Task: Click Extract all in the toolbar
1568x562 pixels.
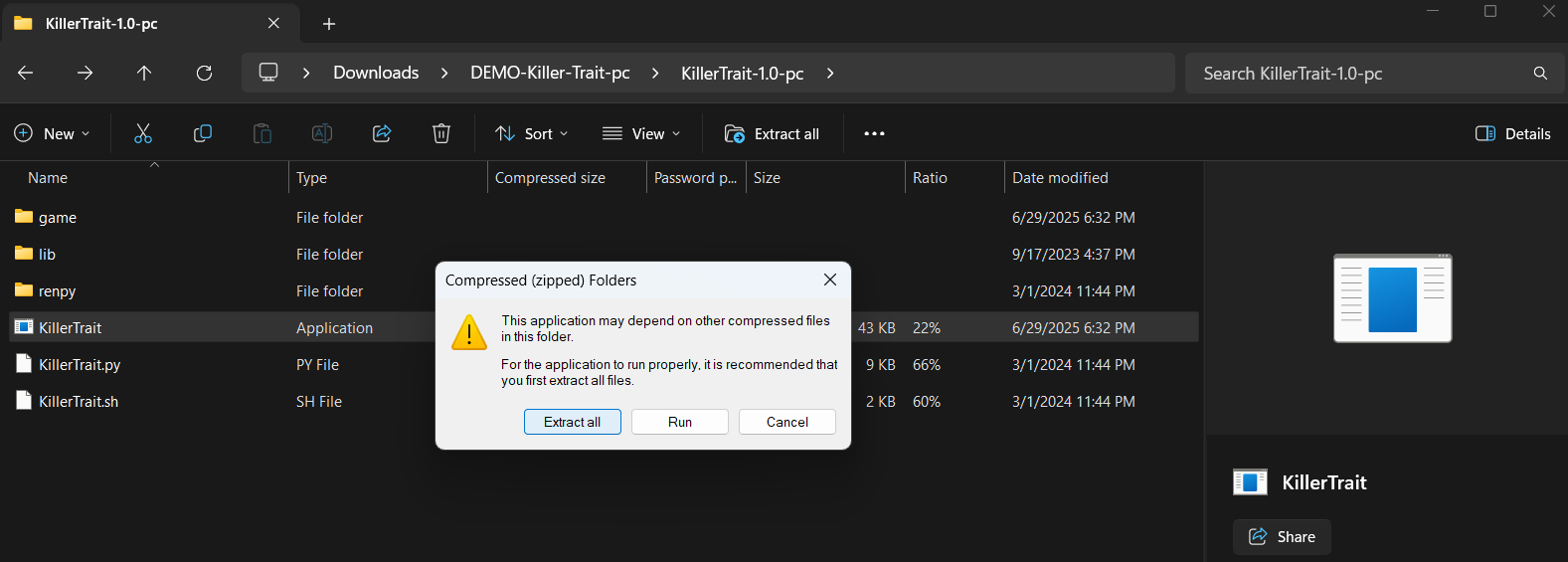Action: point(773,133)
